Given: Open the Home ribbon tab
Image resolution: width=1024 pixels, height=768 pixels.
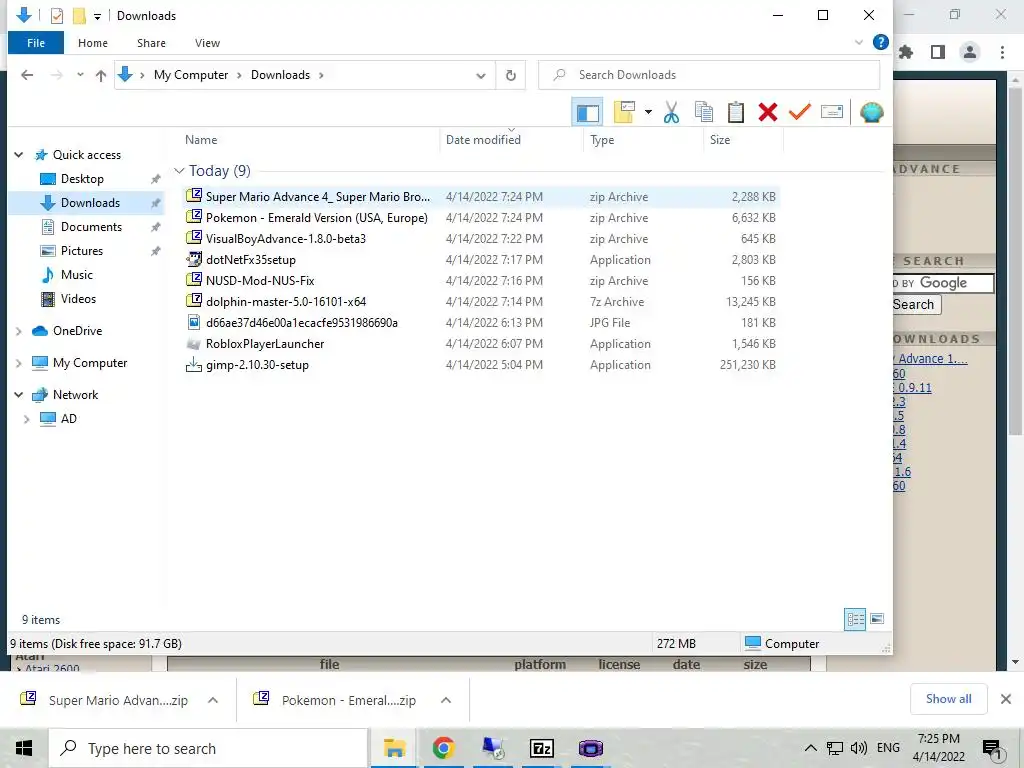Looking at the screenshot, I should [x=93, y=43].
